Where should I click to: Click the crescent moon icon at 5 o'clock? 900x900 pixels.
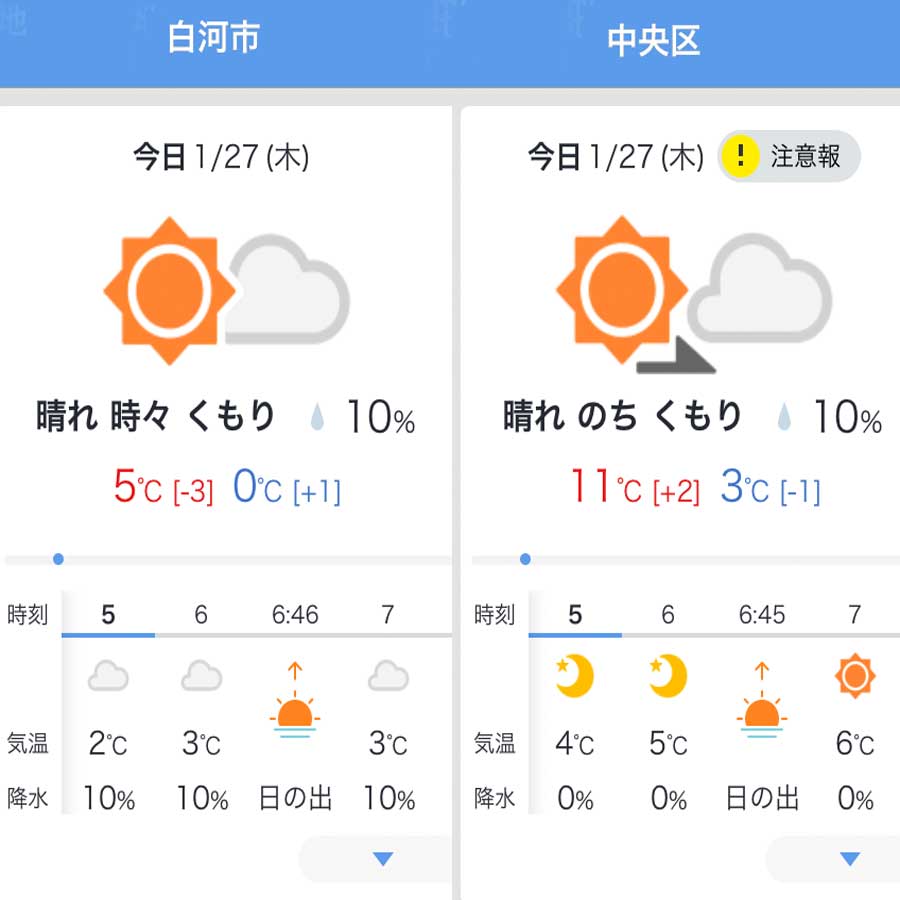[x=575, y=676]
